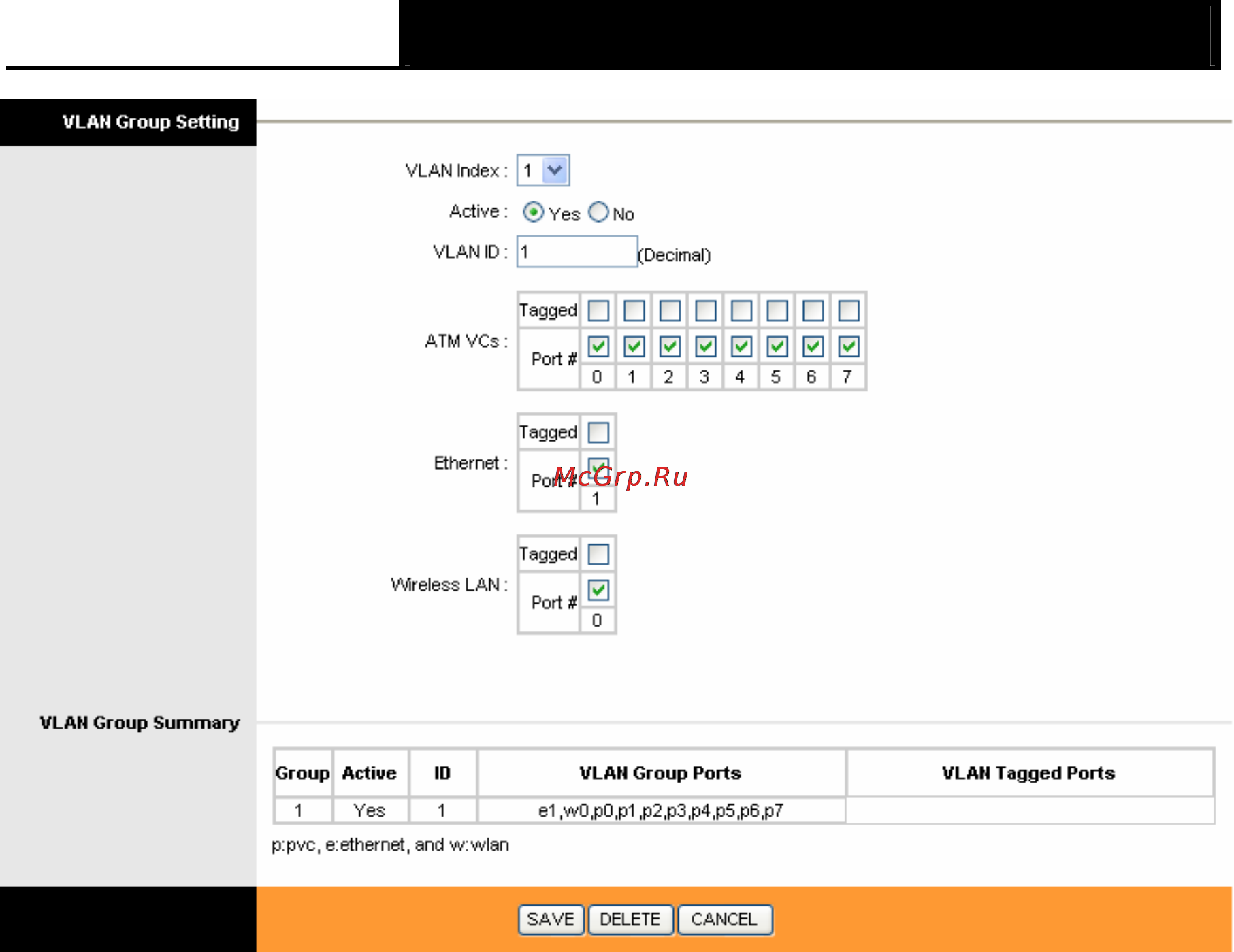Click the VLAN ID input field
This screenshot has width=1234, height=952.
(x=577, y=252)
